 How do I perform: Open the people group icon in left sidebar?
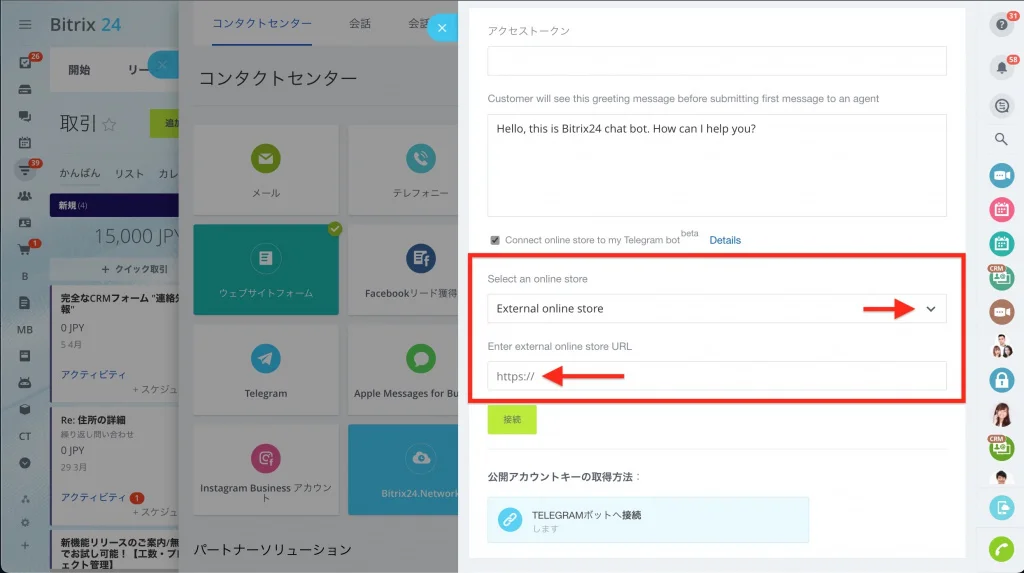[25, 196]
